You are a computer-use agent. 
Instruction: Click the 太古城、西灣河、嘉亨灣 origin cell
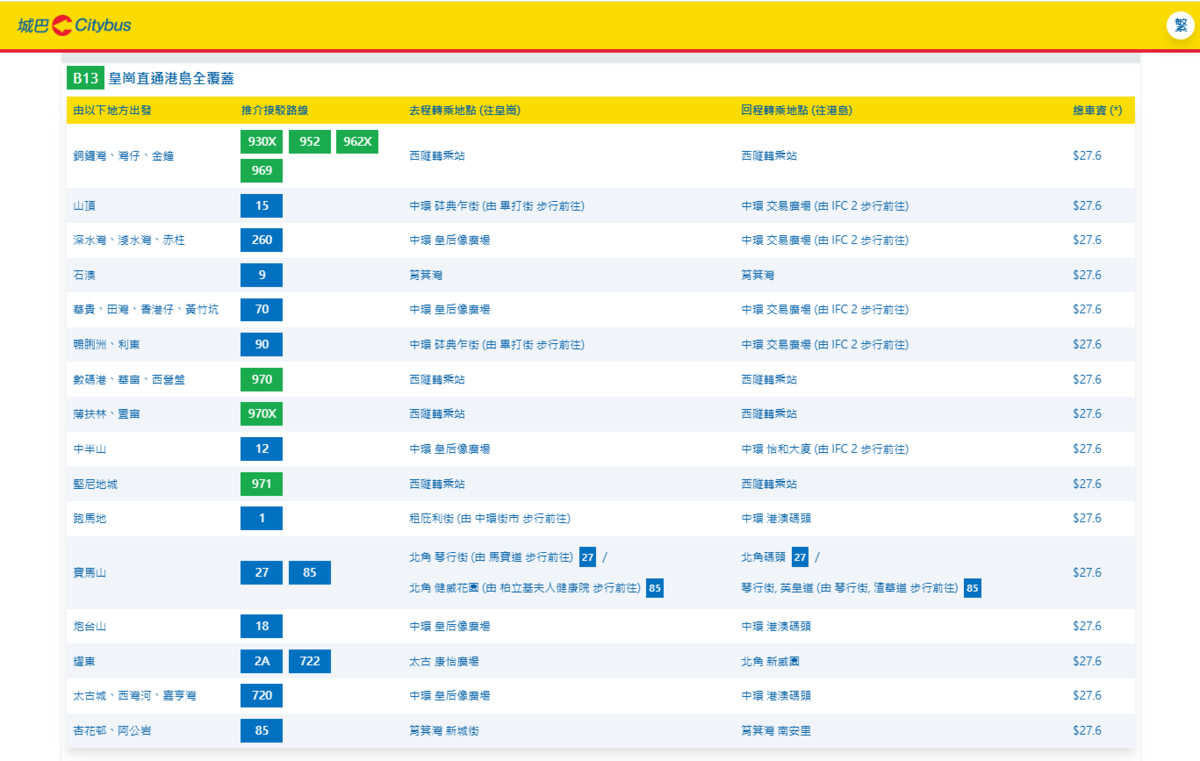click(x=135, y=696)
